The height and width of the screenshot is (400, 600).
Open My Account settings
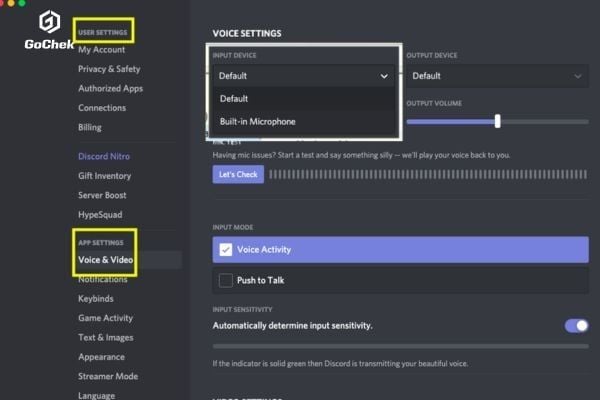(x=102, y=49)
